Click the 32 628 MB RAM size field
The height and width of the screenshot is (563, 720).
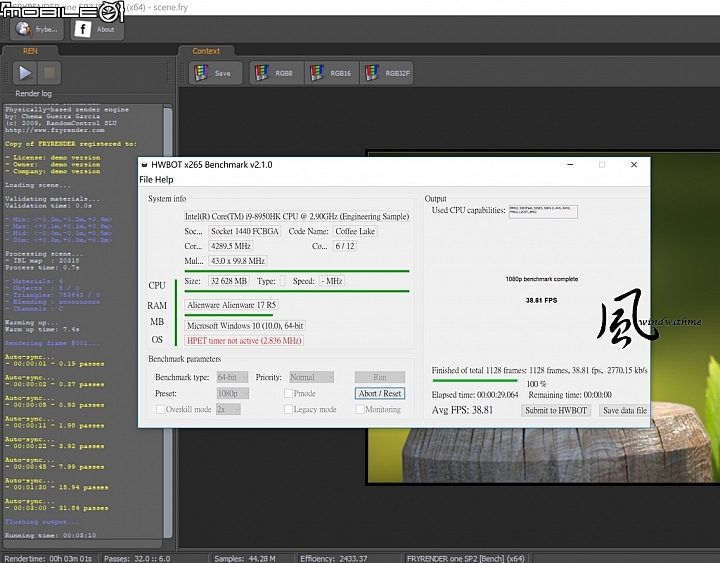click(x=229, y=281)
